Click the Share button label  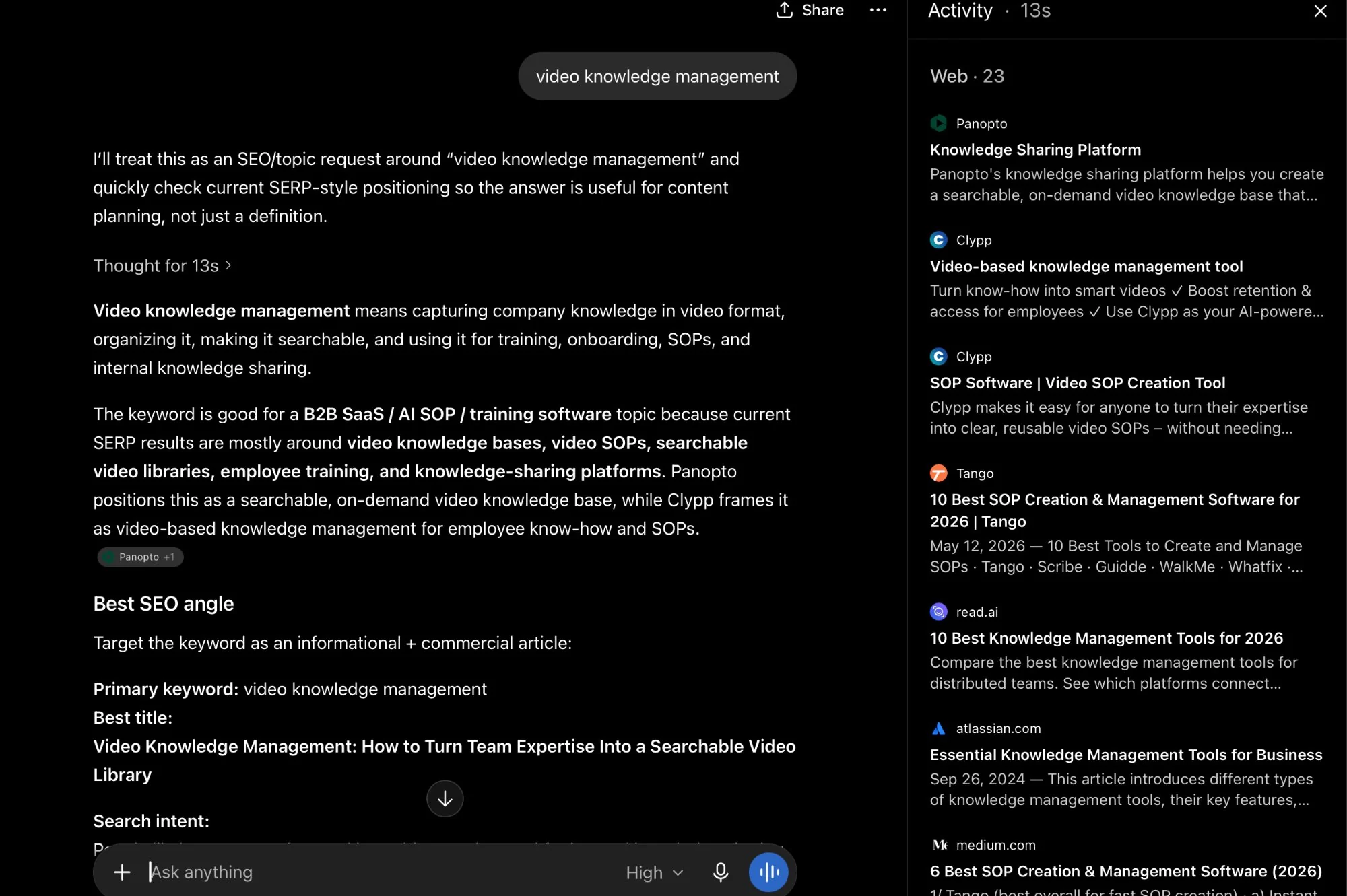tap(822, 10)
